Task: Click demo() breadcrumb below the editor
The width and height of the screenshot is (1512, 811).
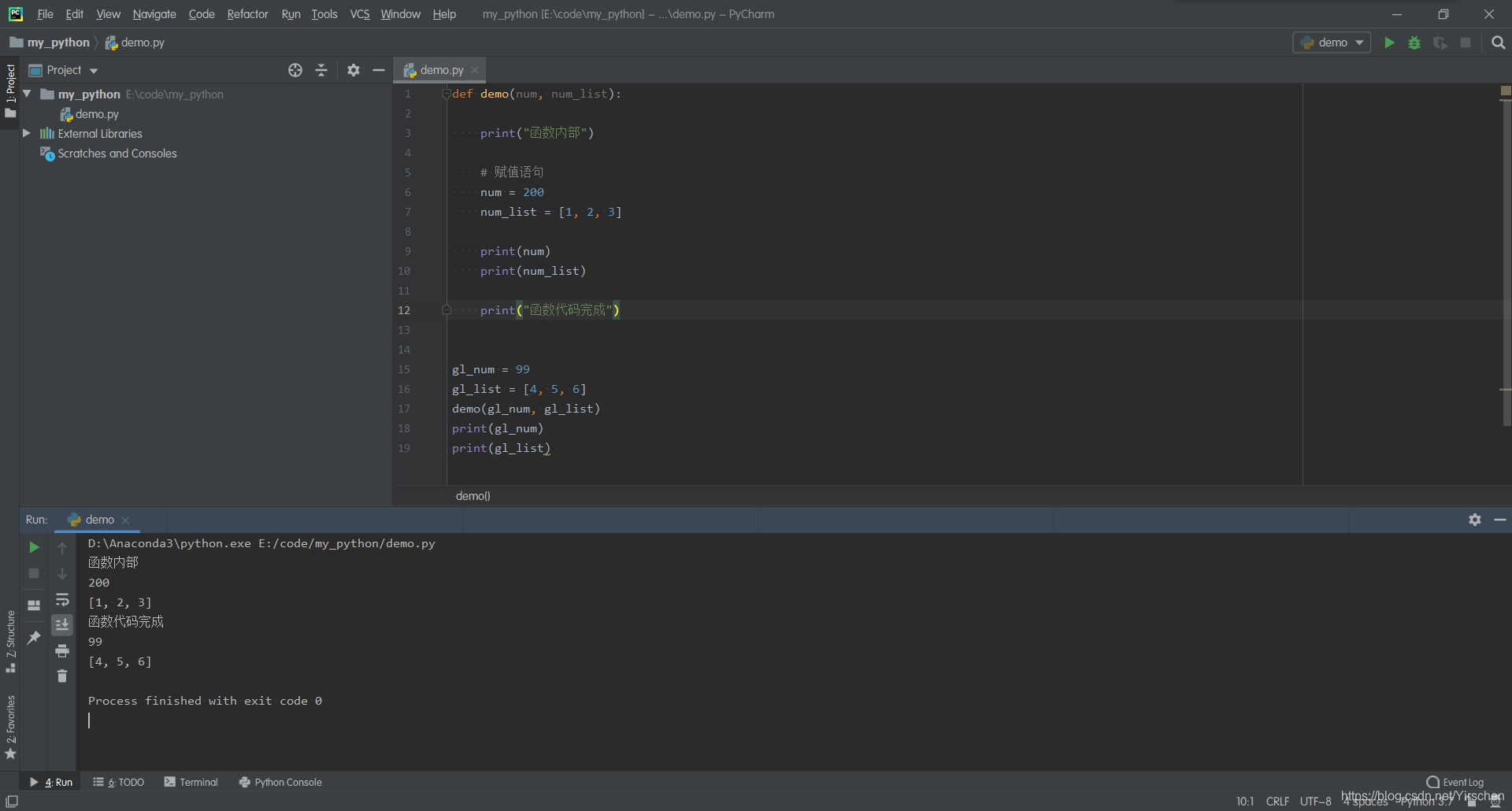Action: [x=472, y=496]
